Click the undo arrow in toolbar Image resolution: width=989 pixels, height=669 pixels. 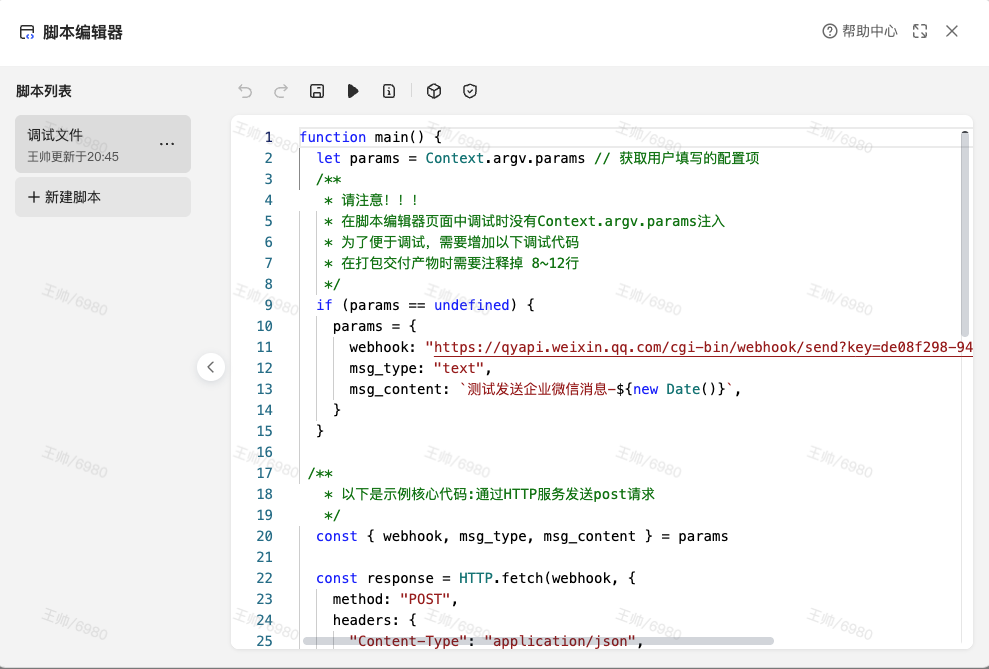(x=245, y=91)
